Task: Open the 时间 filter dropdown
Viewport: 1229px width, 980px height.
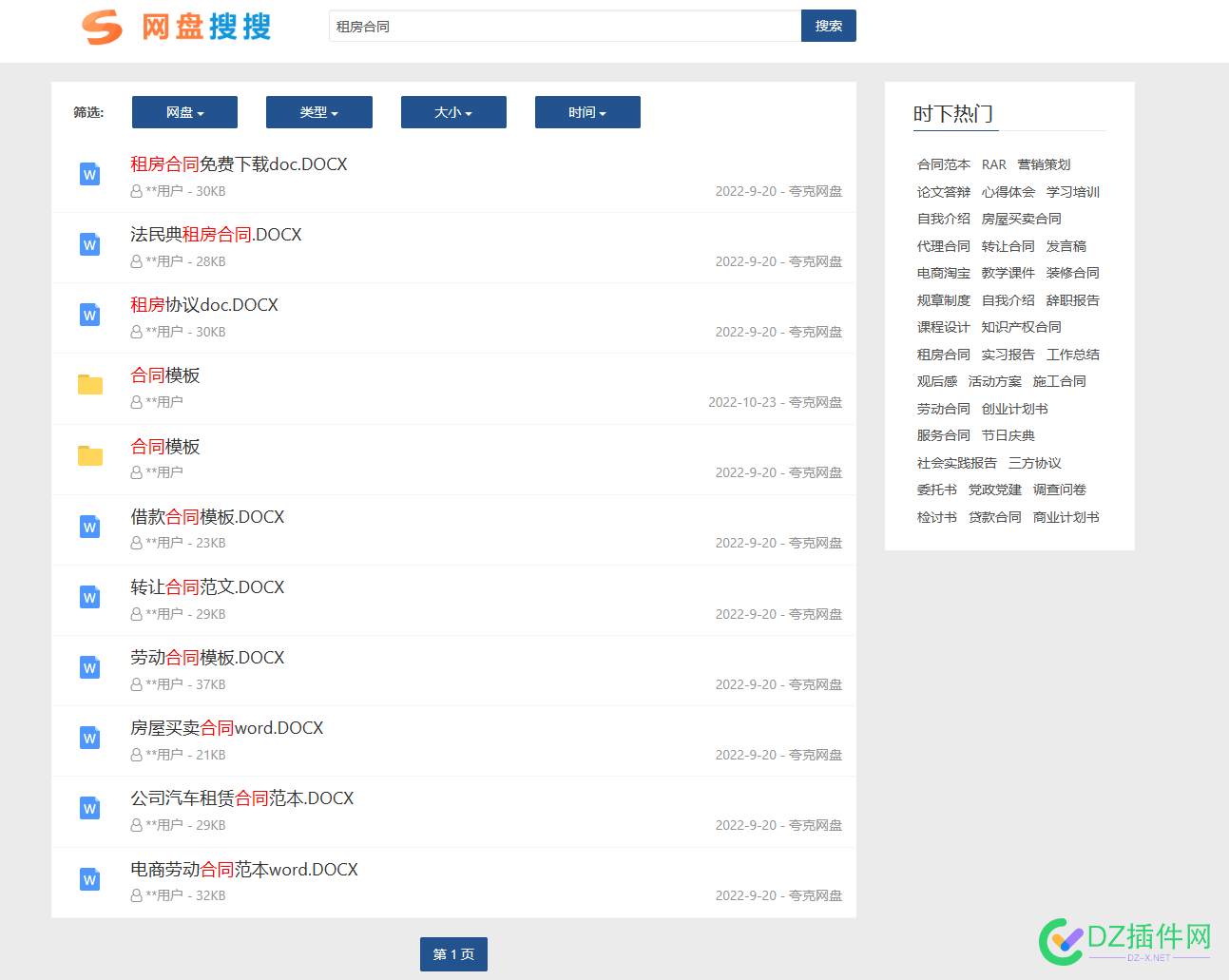Action: point(587,112)
